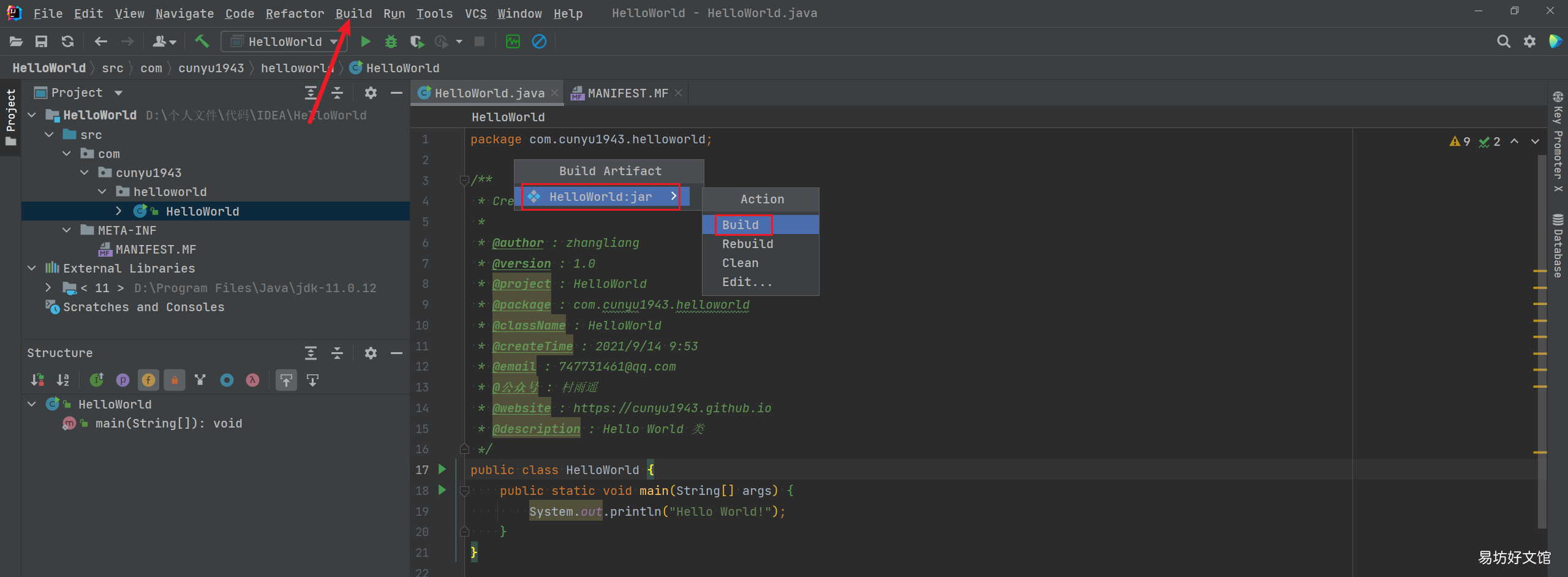The height and width of the screenshot is (577, 1568).
Task: Open Project panel gear options
Action: click(371, 92)
